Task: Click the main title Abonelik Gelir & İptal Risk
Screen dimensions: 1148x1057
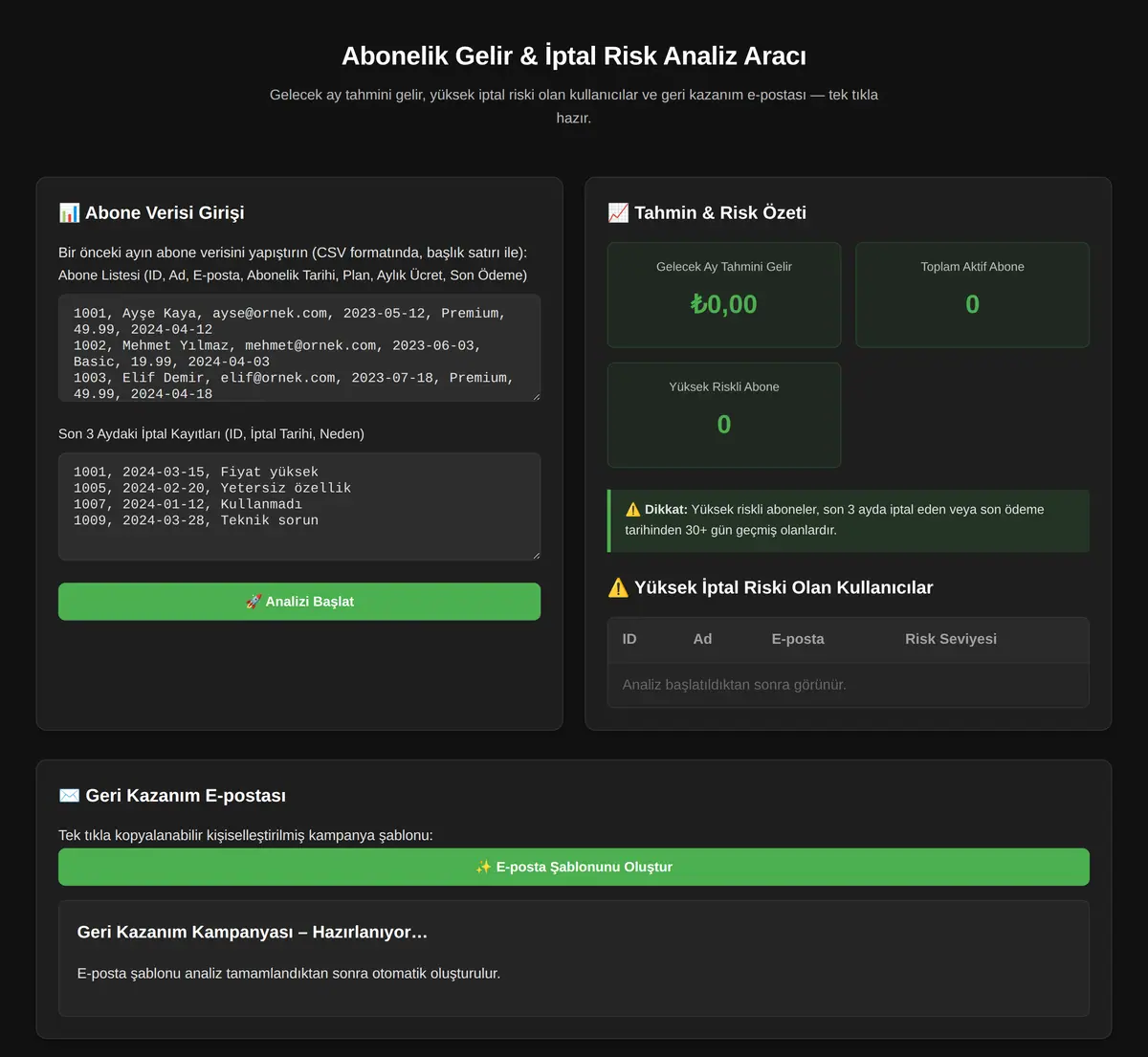Action: coord(574,55)
